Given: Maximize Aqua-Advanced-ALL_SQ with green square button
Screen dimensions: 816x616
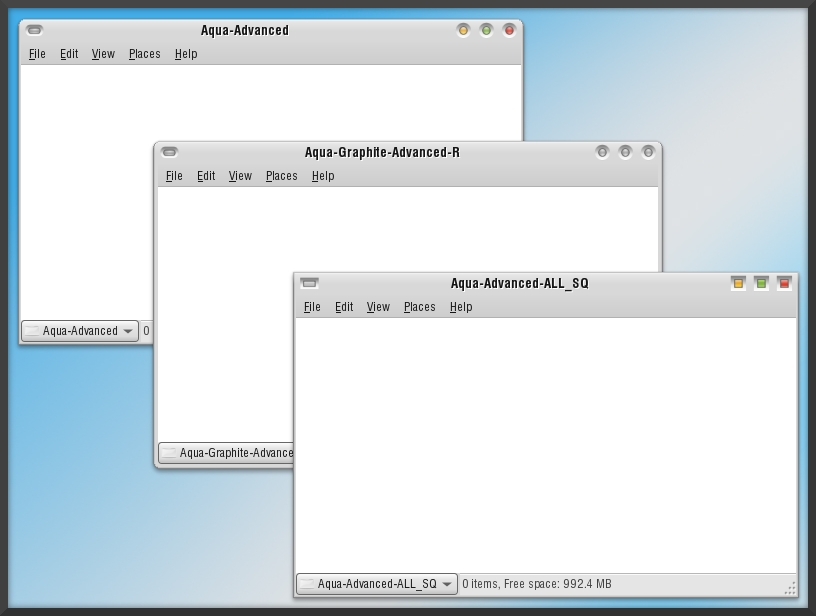Looking at the screenshot, I should 761,283.
